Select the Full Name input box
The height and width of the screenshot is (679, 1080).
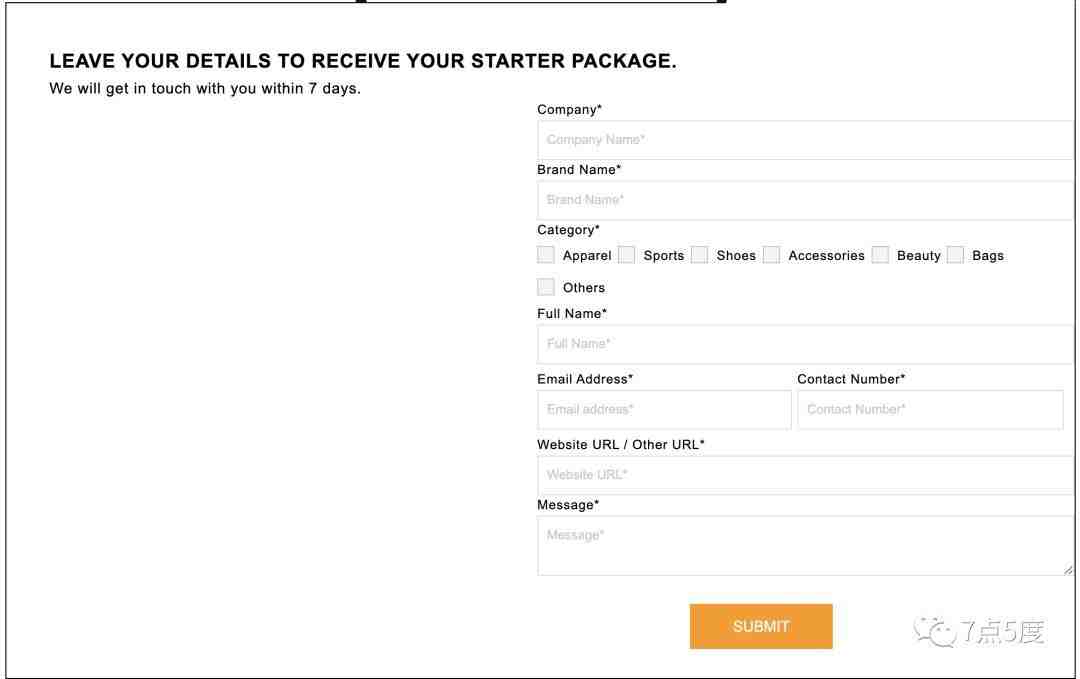tap(805, 344)
